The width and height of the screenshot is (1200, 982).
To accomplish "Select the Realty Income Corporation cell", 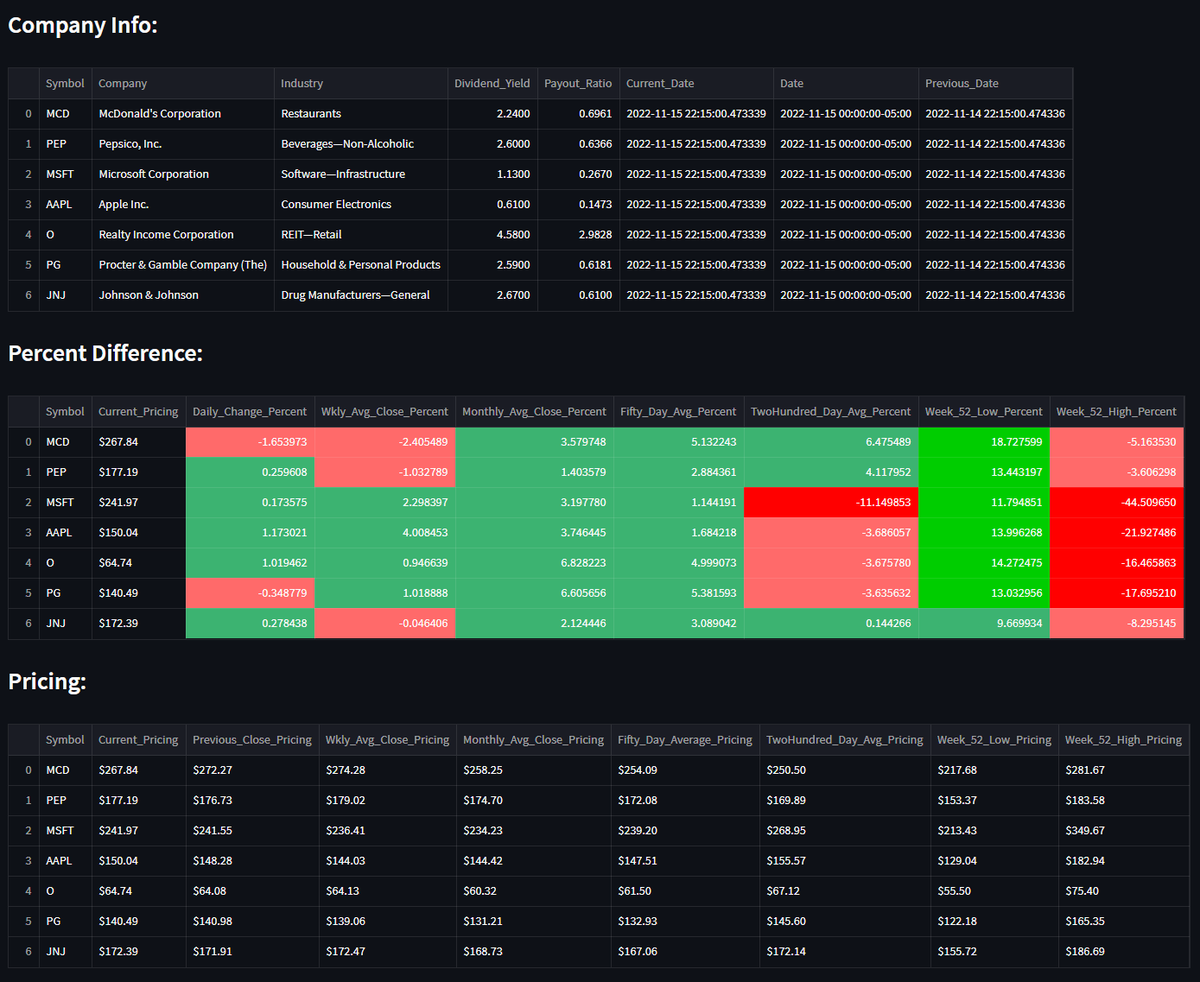I will (183, 235).
